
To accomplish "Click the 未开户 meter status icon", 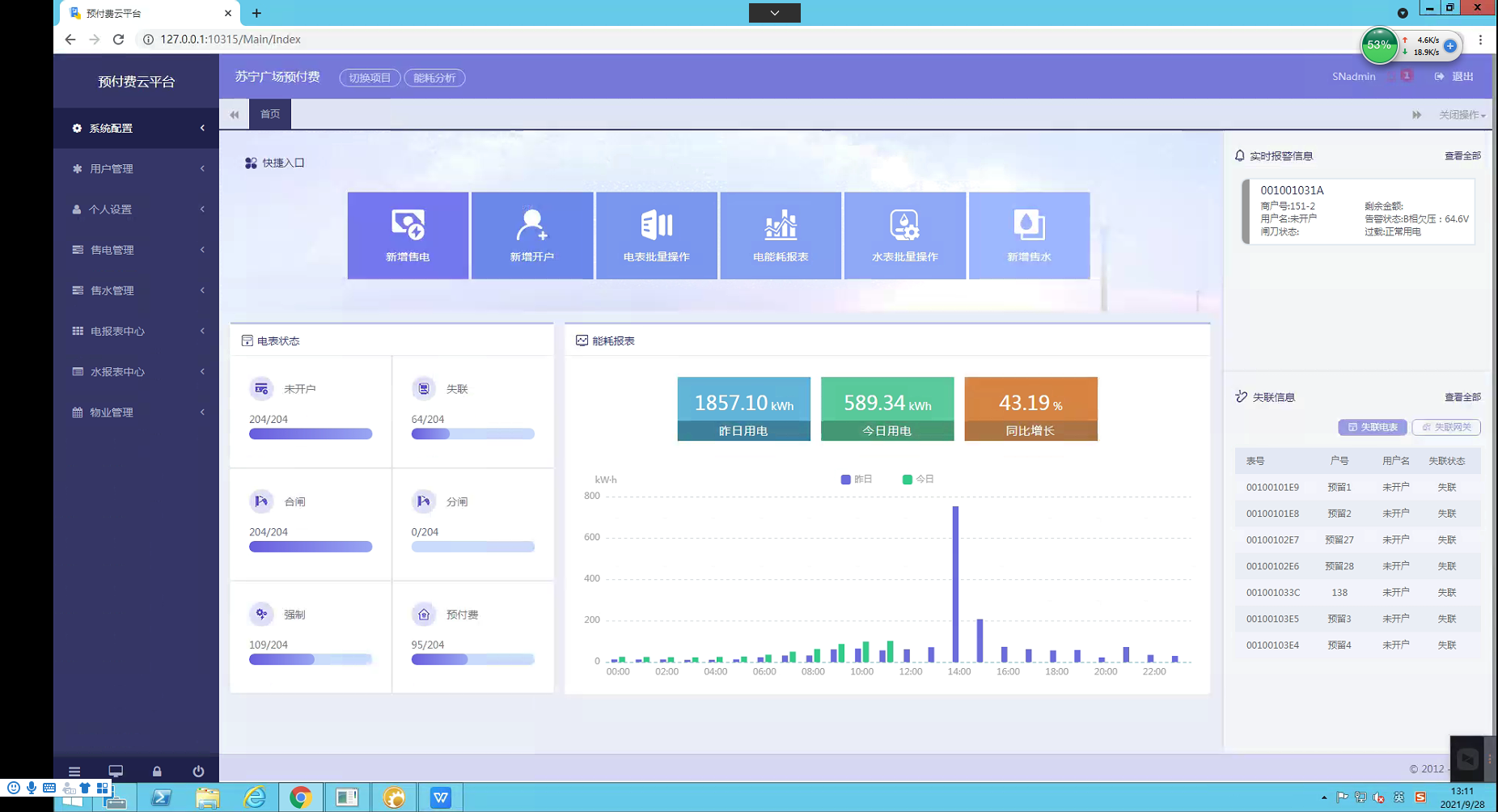I will click(x=261, y=389).
